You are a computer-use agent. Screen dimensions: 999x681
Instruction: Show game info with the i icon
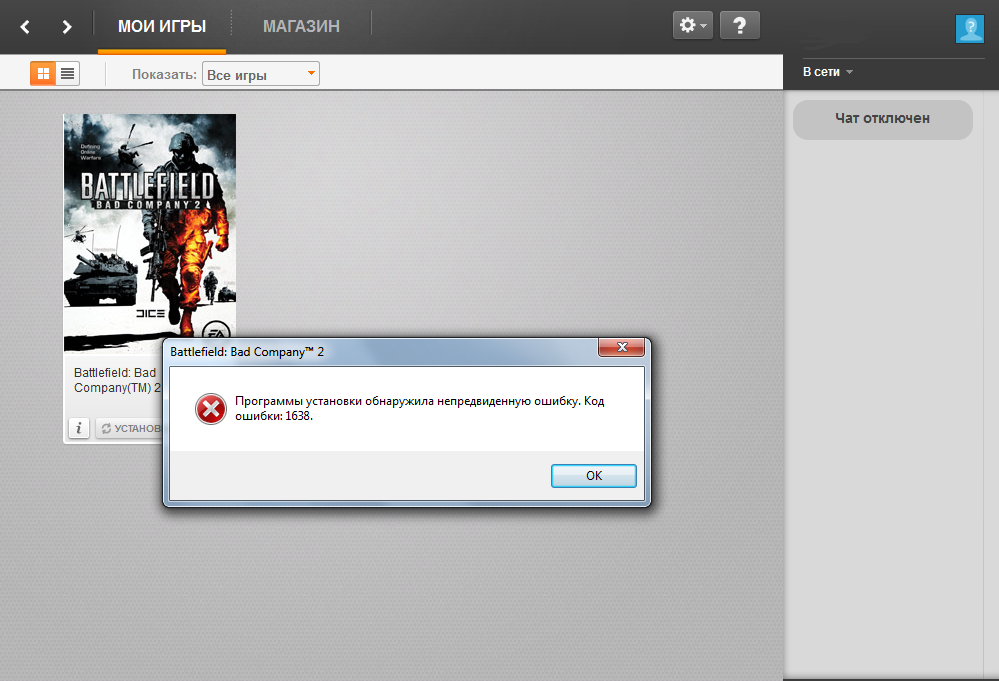click(x=79, y=428)
